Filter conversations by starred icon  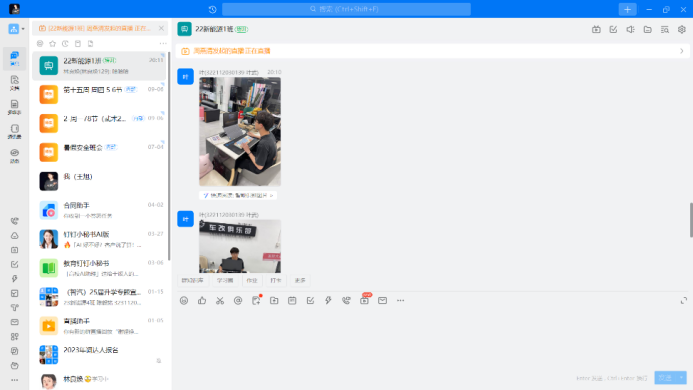pyautogui.click(x=53, y=43)
